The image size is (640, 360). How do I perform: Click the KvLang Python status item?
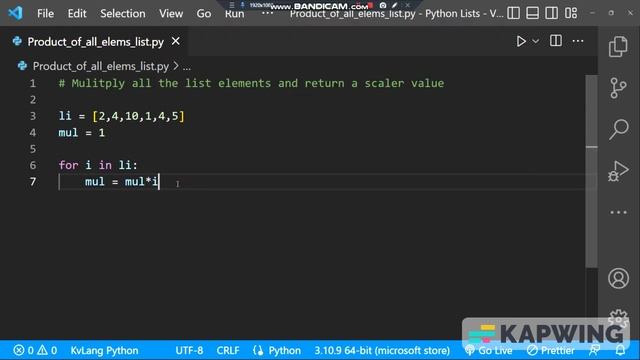point(104,350)
